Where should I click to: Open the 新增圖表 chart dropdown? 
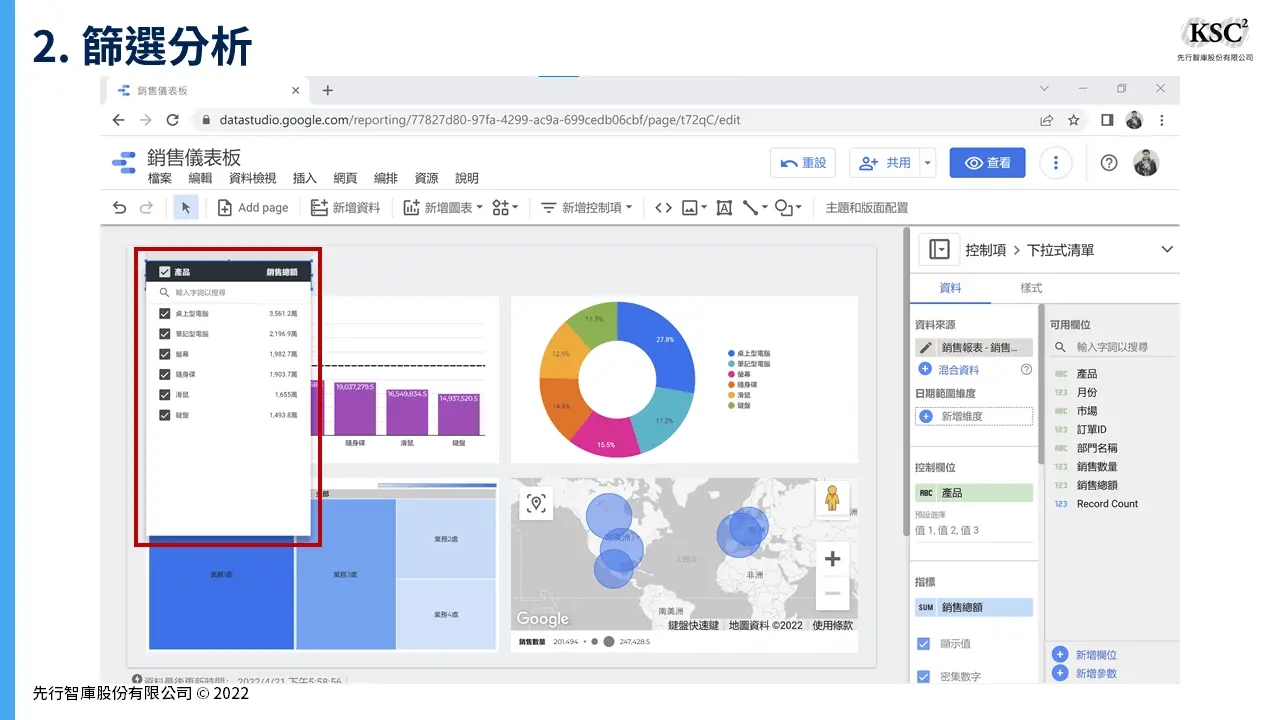(443, 208)
